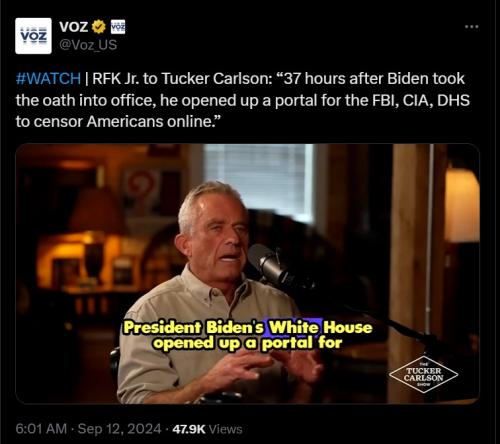Click the gold verified badge beside VOZ
Viewport: 500px width, 444px height.
coord(99,27)
